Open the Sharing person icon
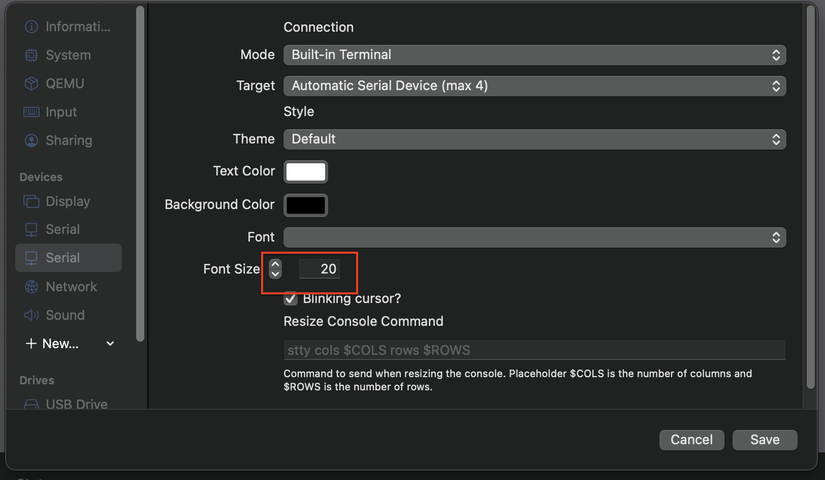 tap(31, 141)
